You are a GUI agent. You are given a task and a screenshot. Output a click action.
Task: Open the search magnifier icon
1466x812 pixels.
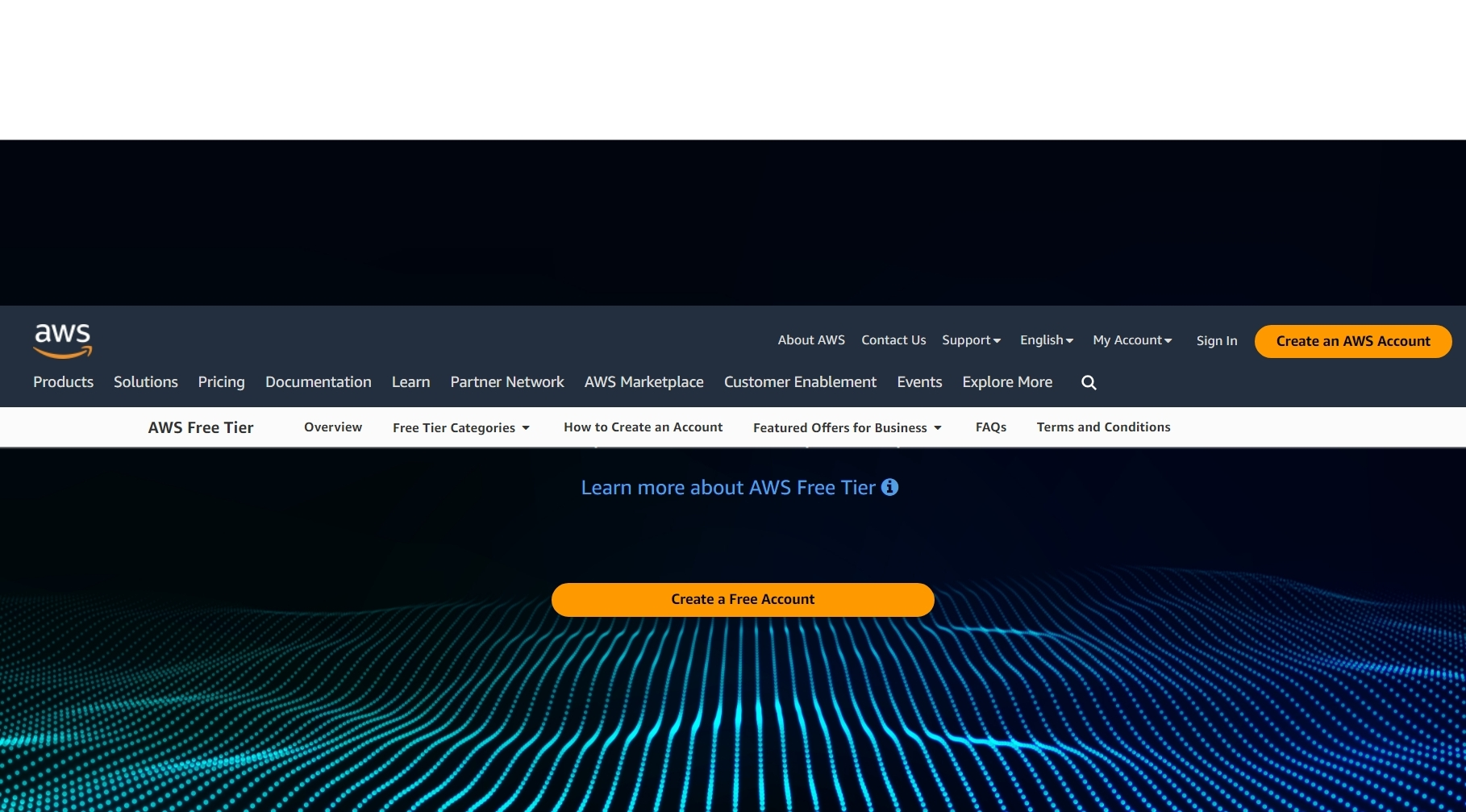click(1089, 382)
